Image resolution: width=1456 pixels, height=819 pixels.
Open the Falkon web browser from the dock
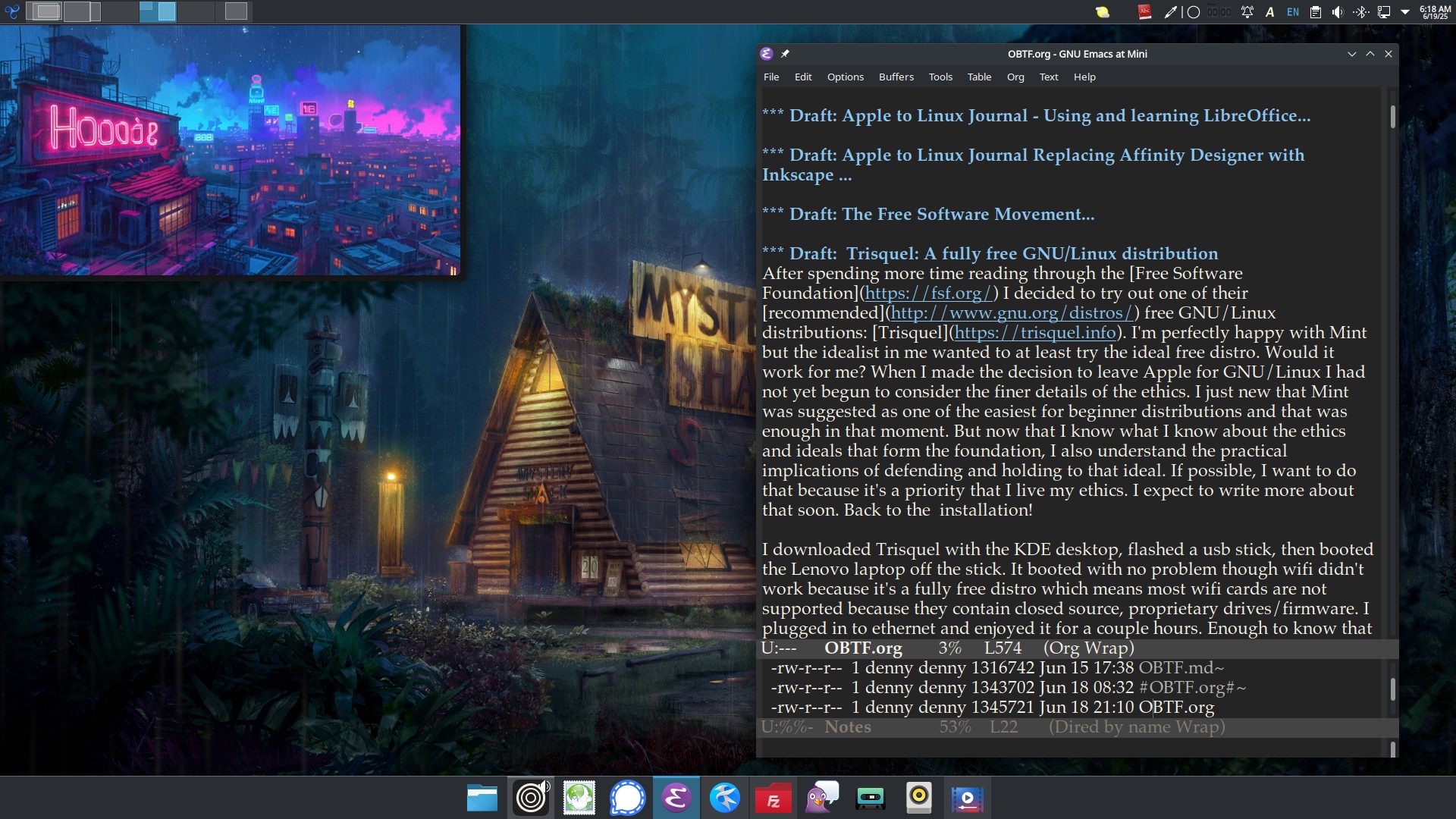pyautogui.click(x=726, y=797)
